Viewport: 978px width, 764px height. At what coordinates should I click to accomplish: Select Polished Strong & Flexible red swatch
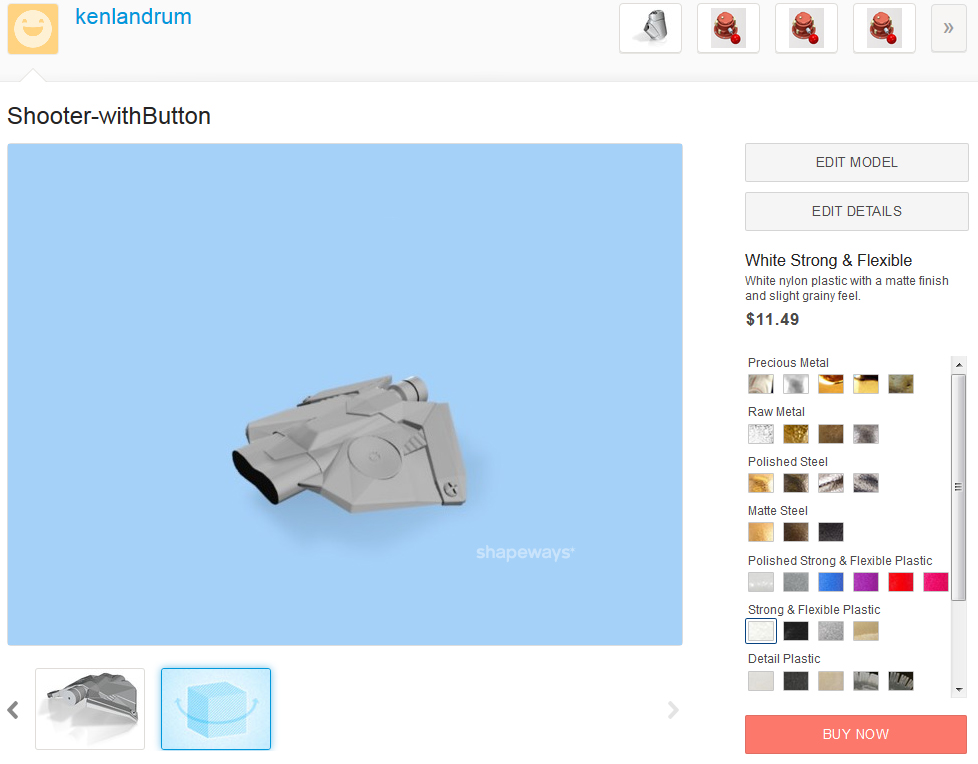(901, 582)
